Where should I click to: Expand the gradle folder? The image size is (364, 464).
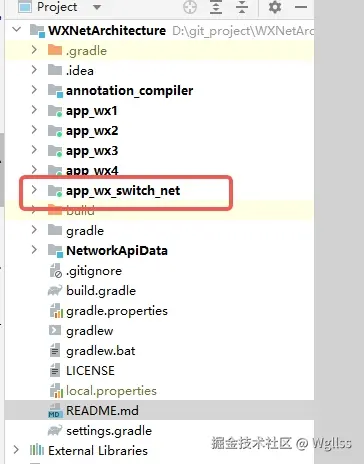(x=34, y=230)
